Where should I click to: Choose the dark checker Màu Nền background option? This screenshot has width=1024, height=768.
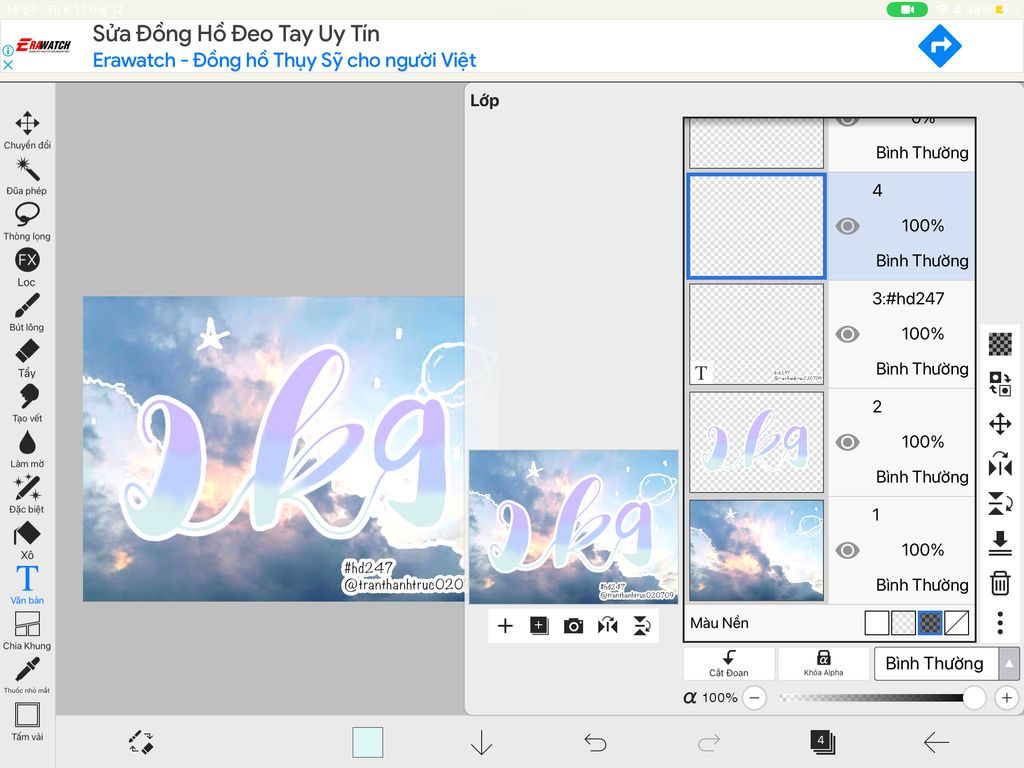pos(930,623)
